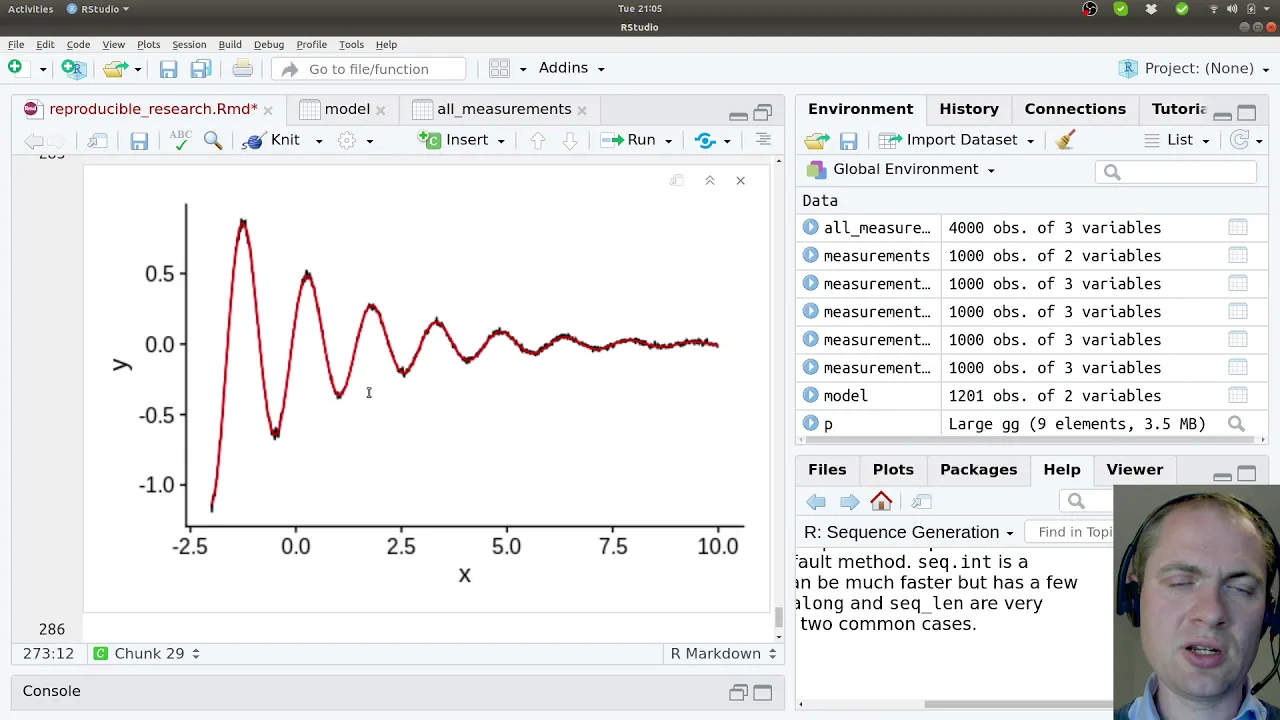Screen dimensions: 1280x720
Task: Expand the all_measure... data entry
Action: click(x=811, y=228)
